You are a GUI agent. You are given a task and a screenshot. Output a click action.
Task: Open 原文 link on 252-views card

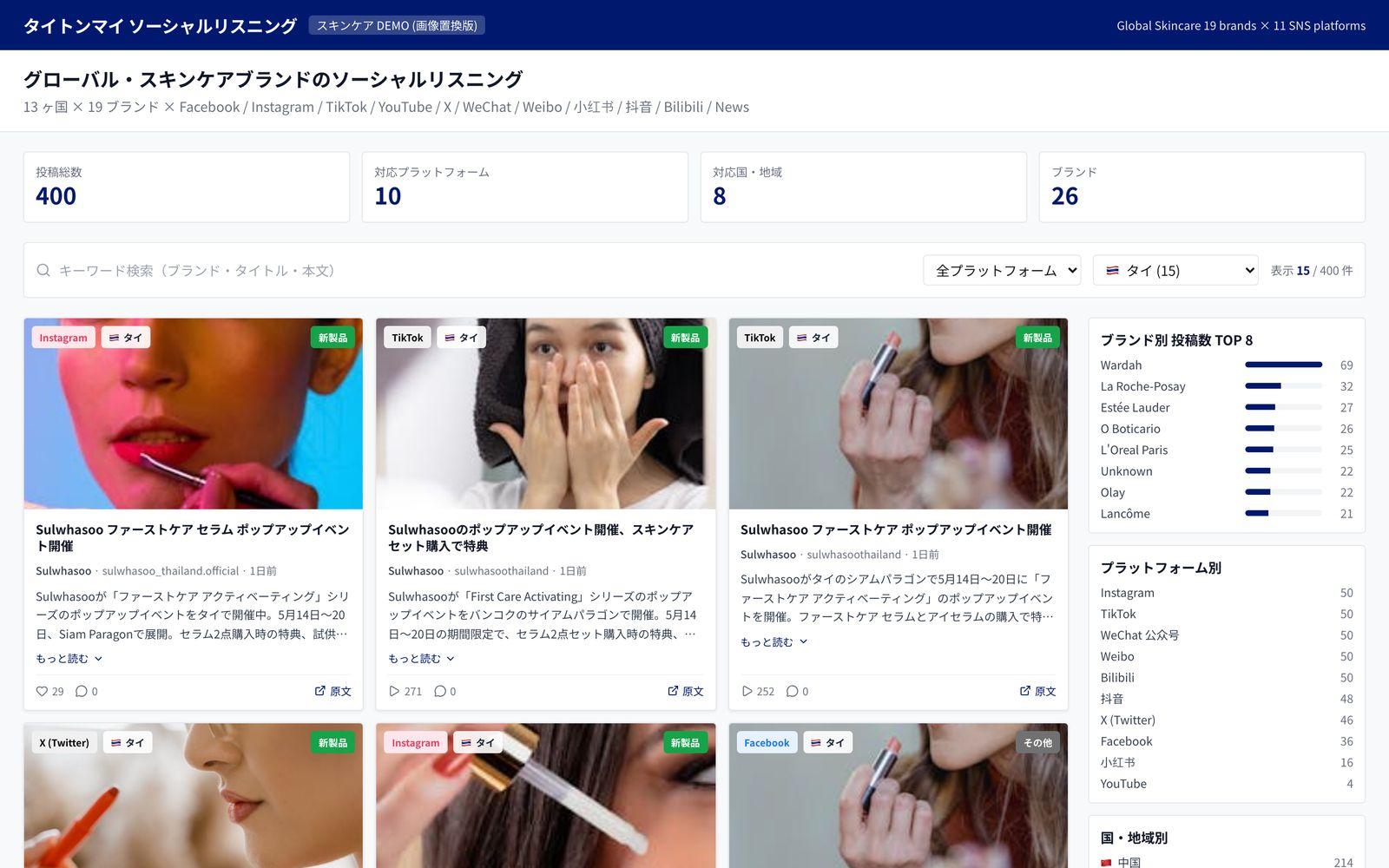coord(1038,692)
